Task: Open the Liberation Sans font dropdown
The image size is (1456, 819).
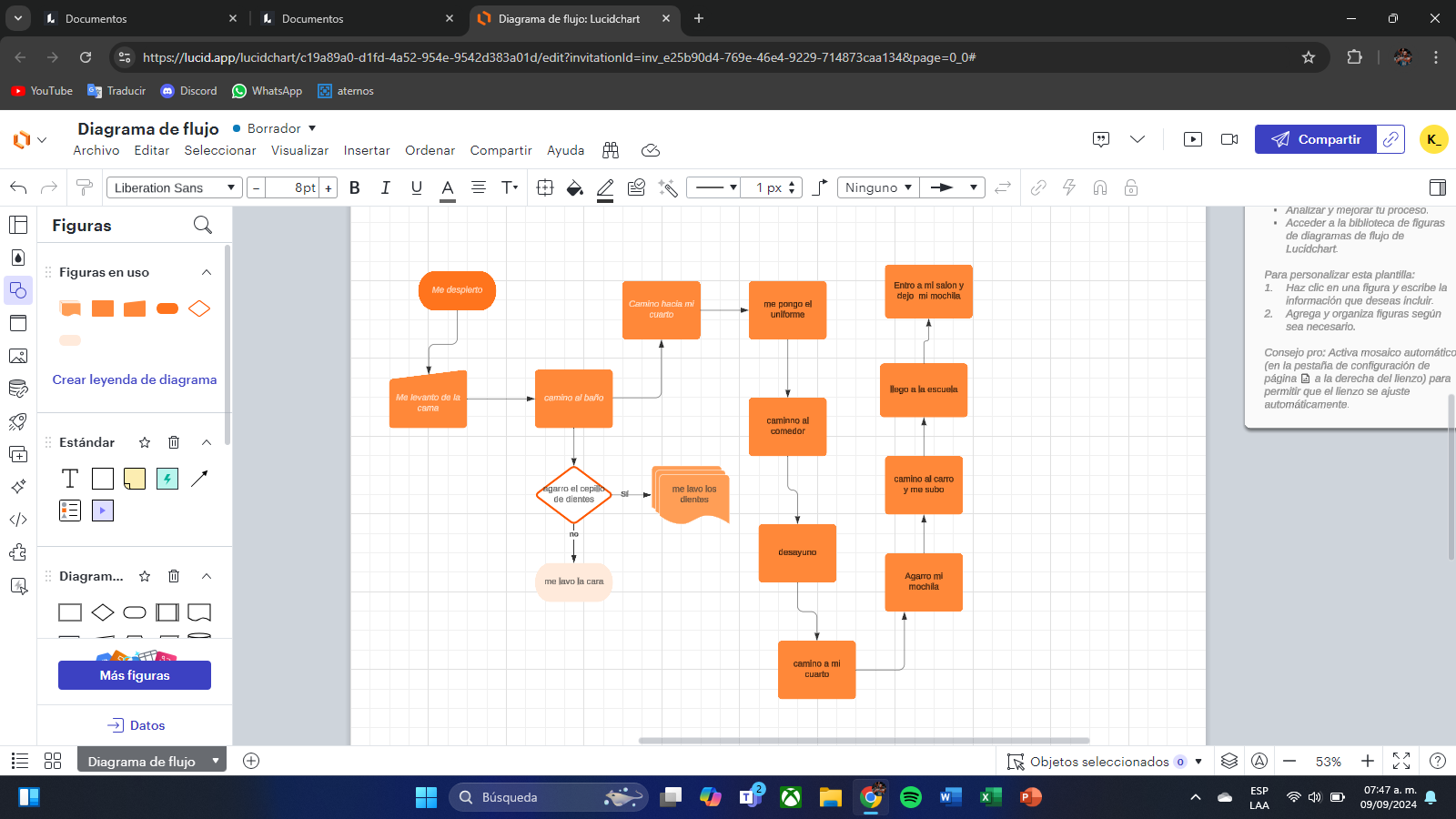Action: tap(175, 187)
